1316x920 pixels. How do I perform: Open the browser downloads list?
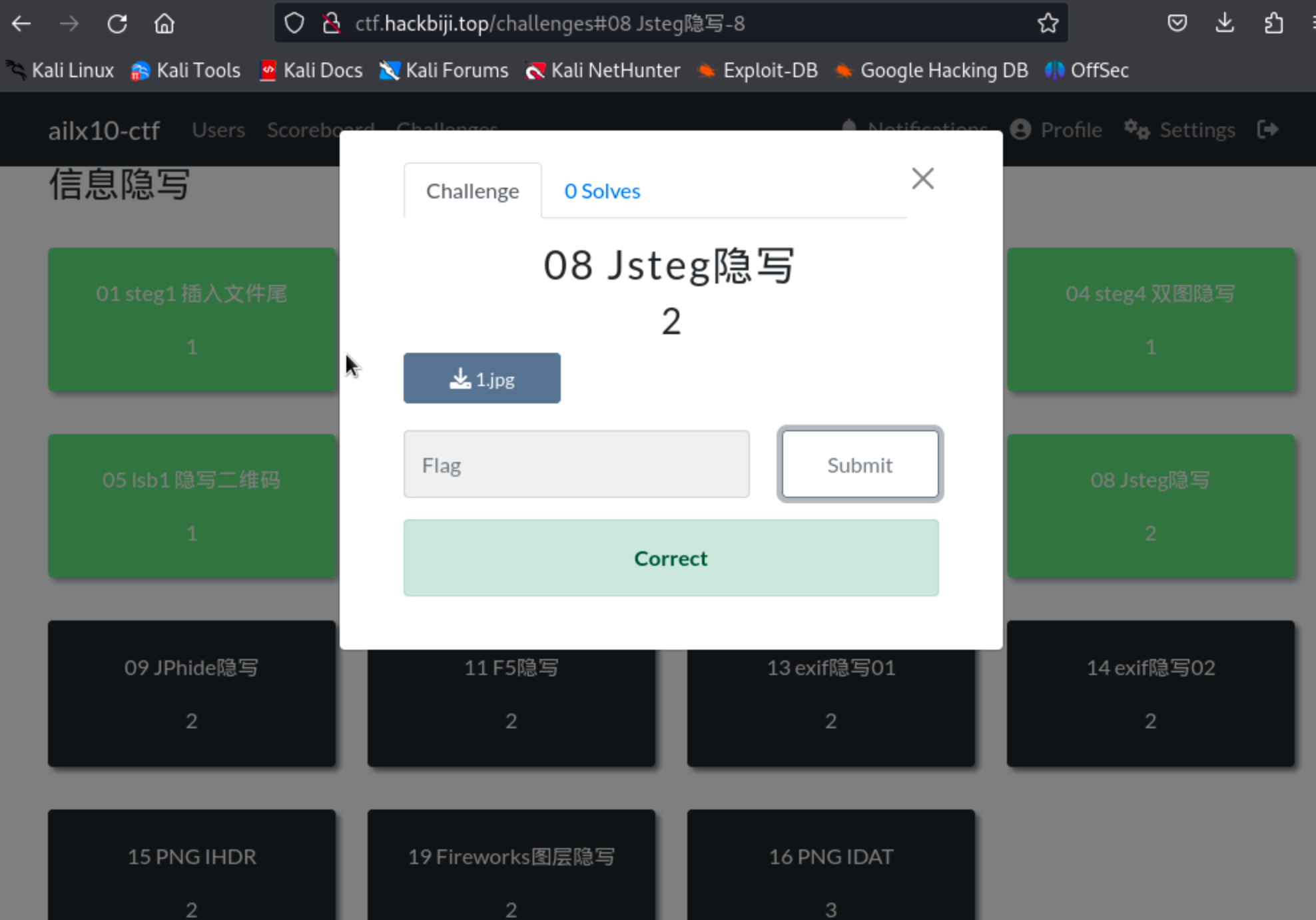[1224, 23]
